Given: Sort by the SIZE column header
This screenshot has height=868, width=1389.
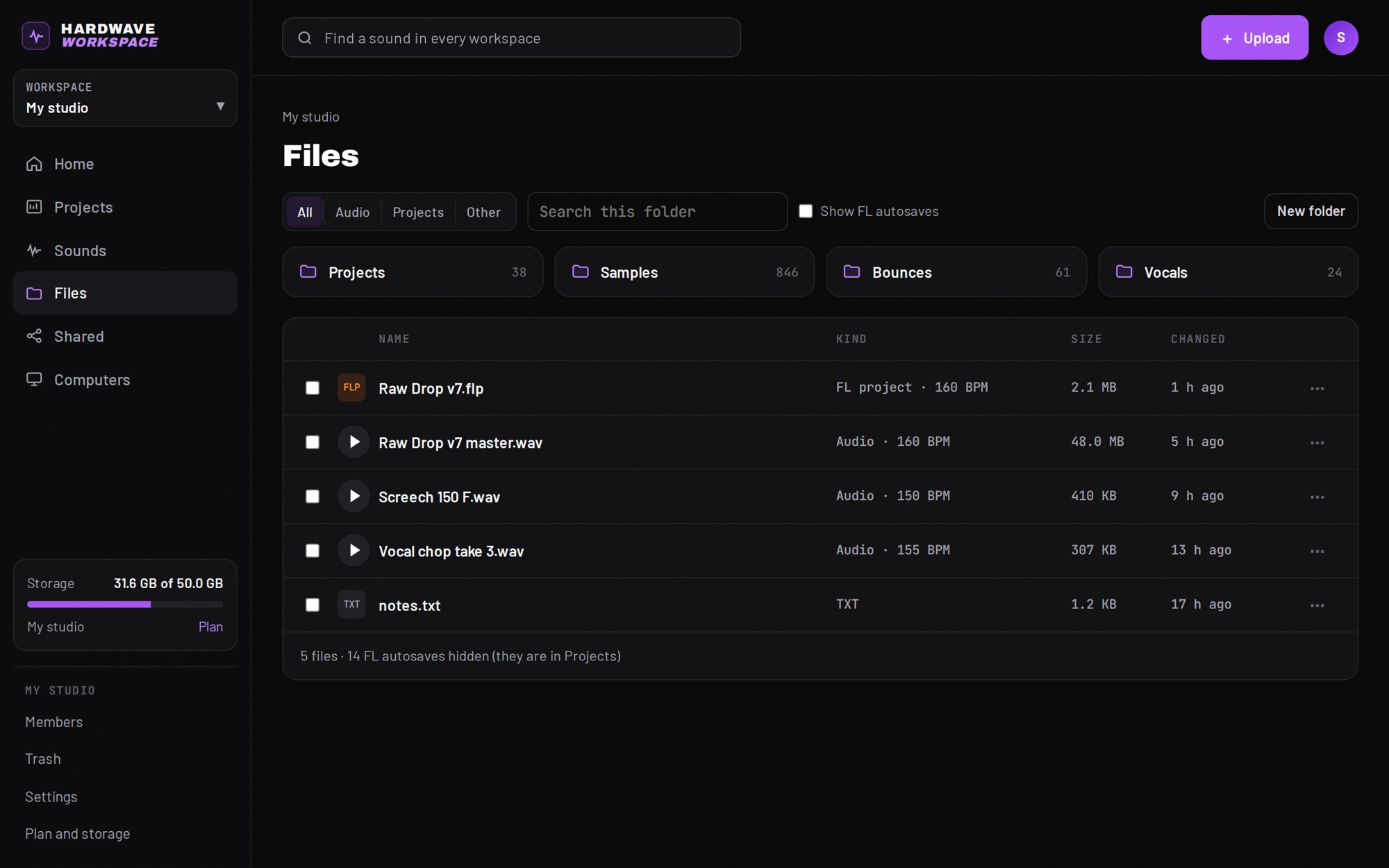Looking at the screenshot, I should click(x=1086, y=339).
